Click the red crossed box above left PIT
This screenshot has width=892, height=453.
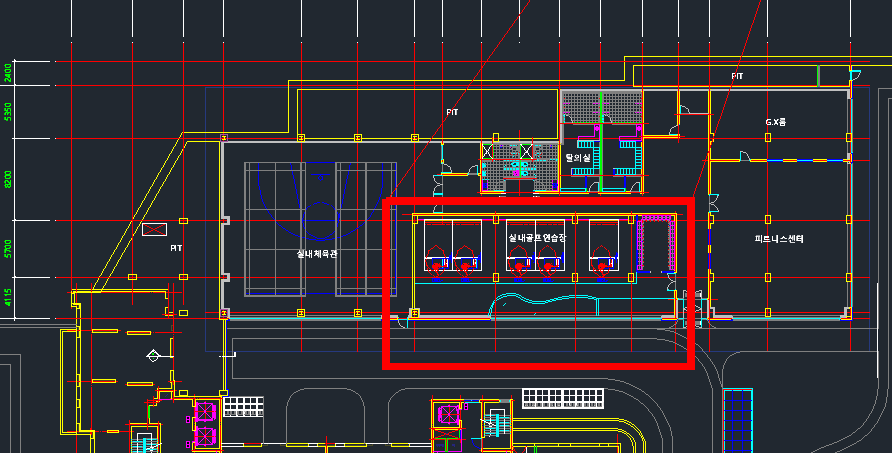(154, 230)
